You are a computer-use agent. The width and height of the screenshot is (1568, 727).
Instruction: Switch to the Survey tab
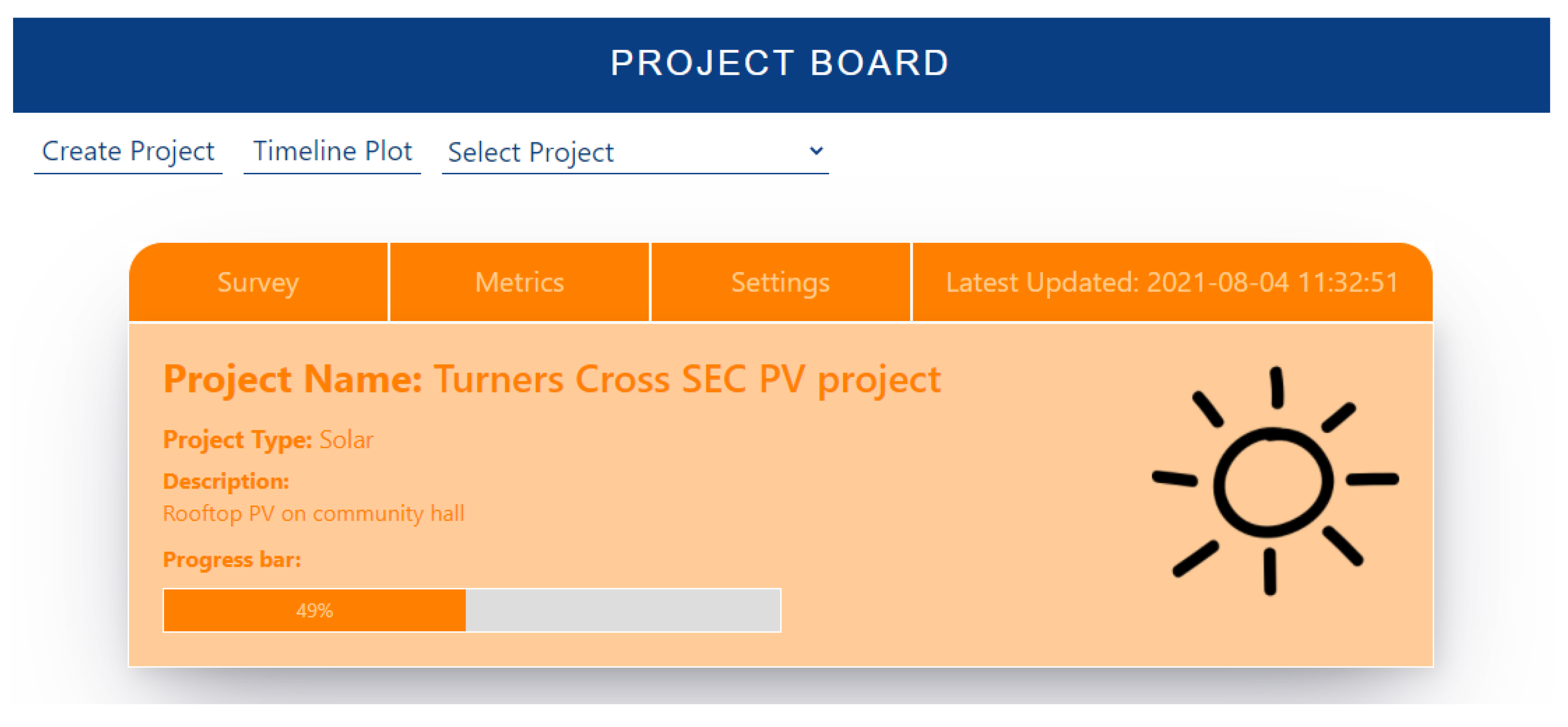[x=258, y=283]
